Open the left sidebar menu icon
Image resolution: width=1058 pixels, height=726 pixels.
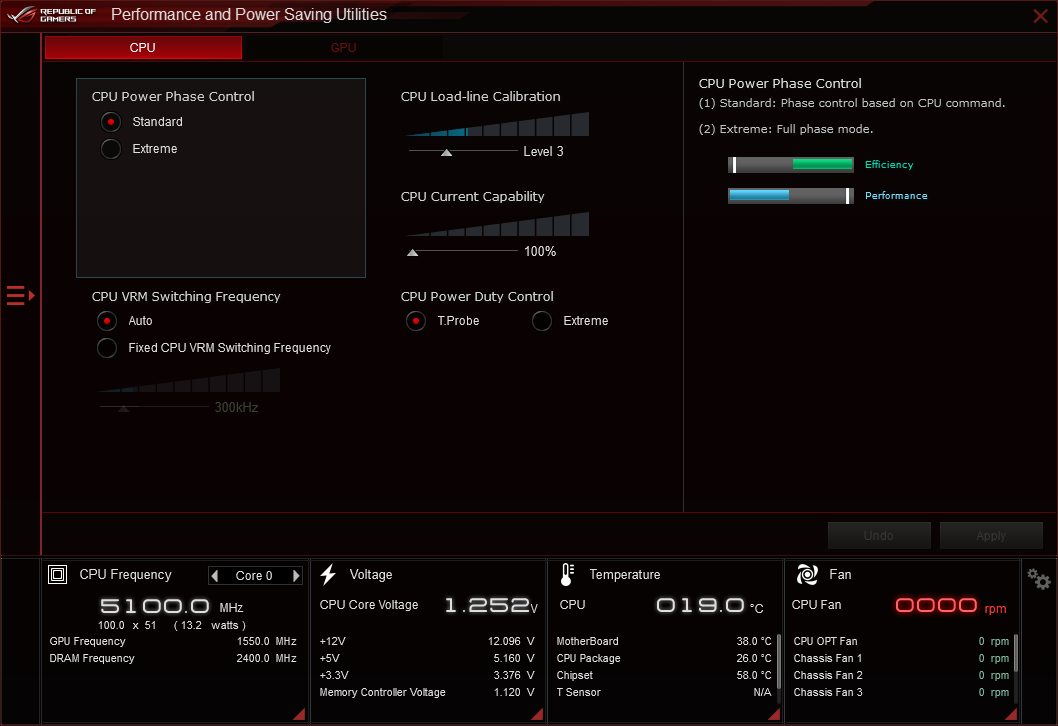20,296
